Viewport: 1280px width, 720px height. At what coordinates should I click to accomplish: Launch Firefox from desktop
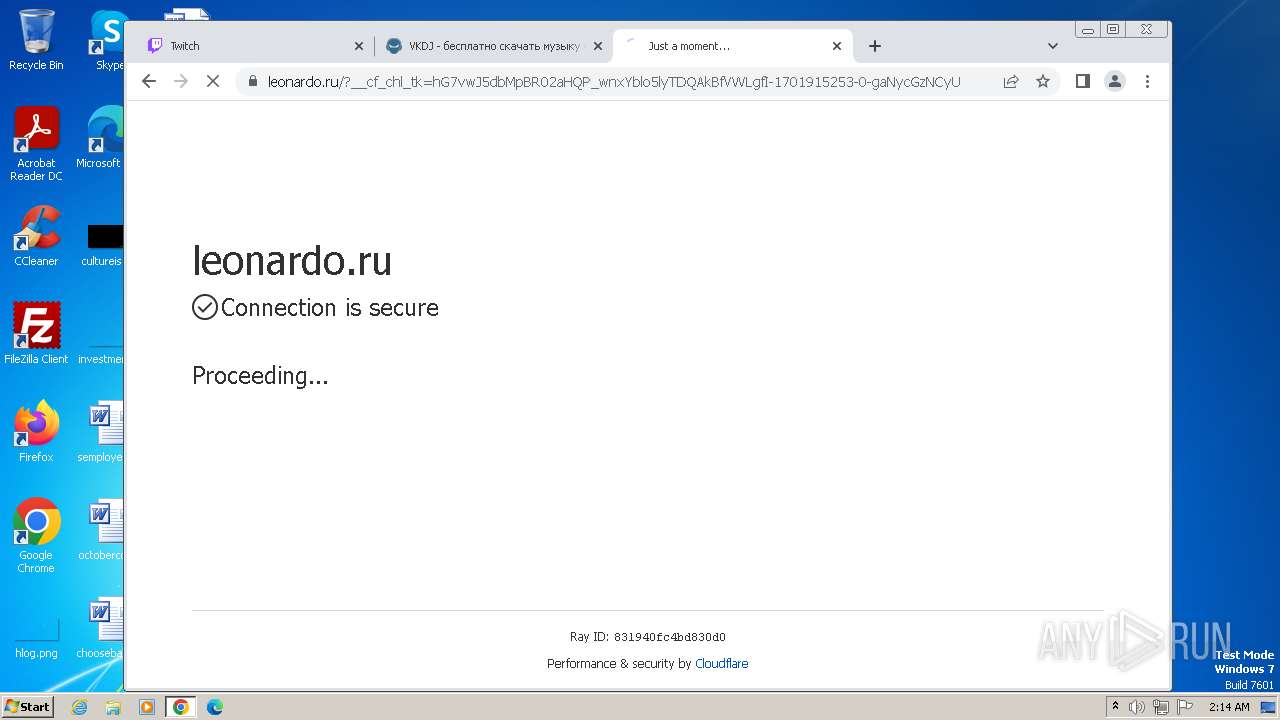(x=36, y=431)
